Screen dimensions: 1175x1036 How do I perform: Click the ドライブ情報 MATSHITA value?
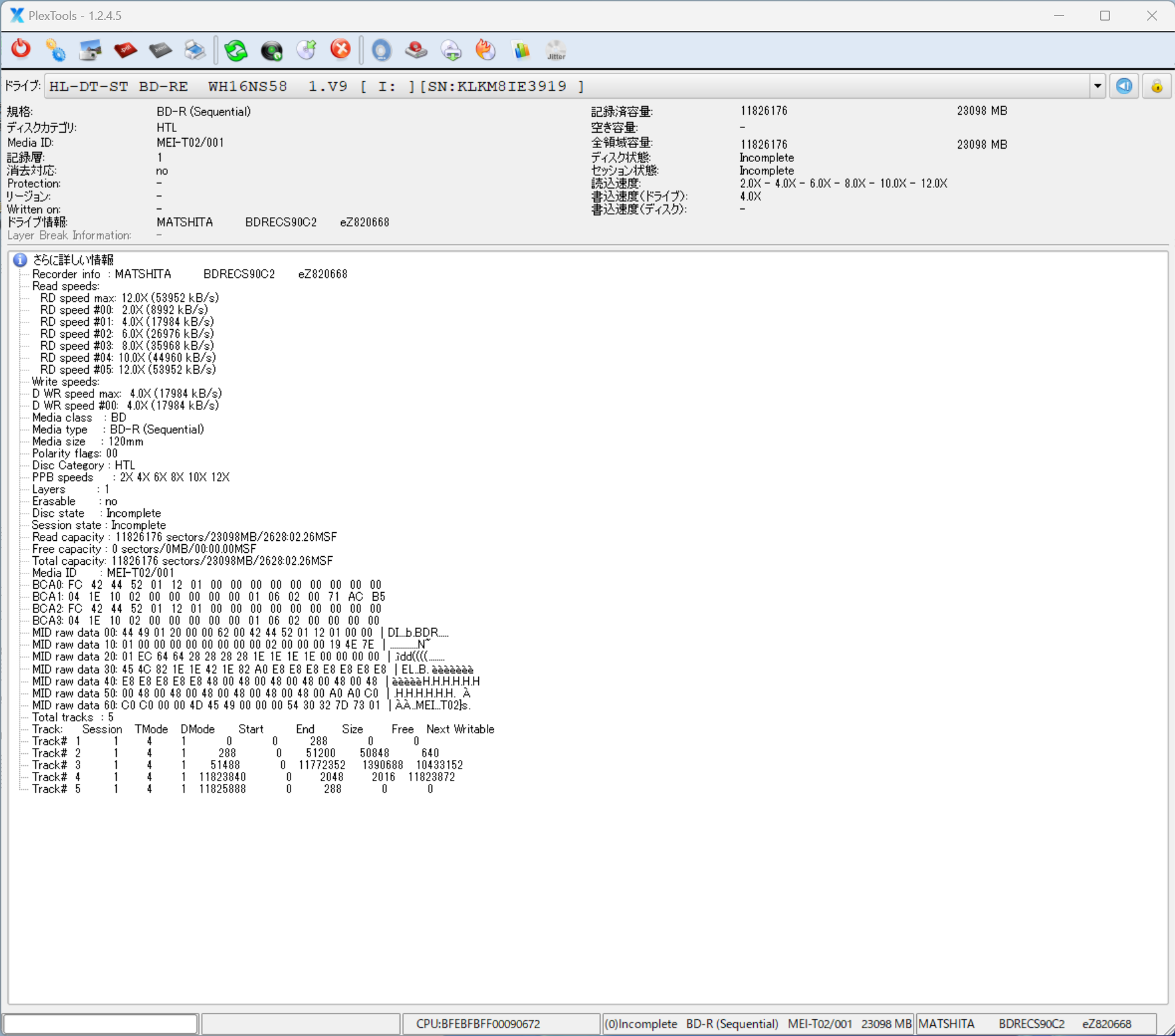tap(273, 222)
